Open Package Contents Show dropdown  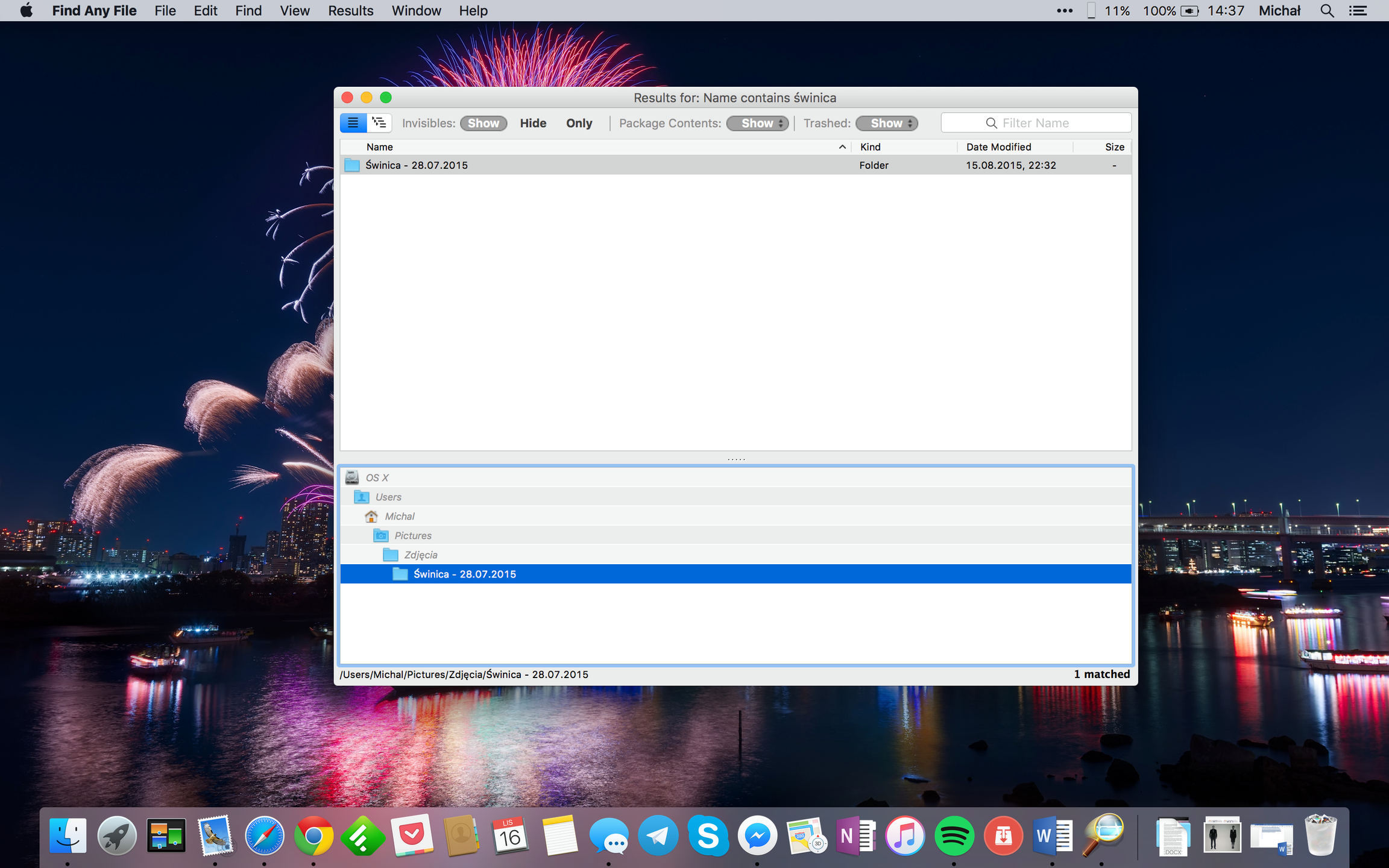coord(757,123)
